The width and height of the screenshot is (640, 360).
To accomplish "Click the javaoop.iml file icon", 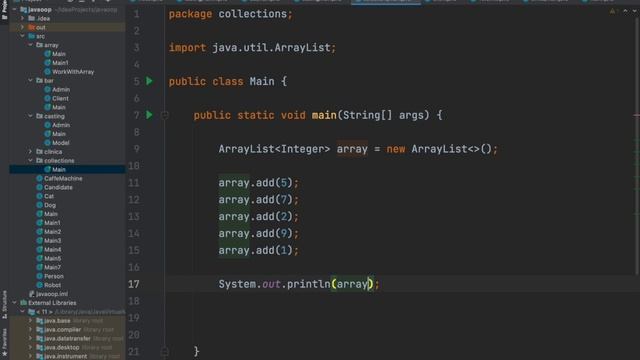I will 31,294.
